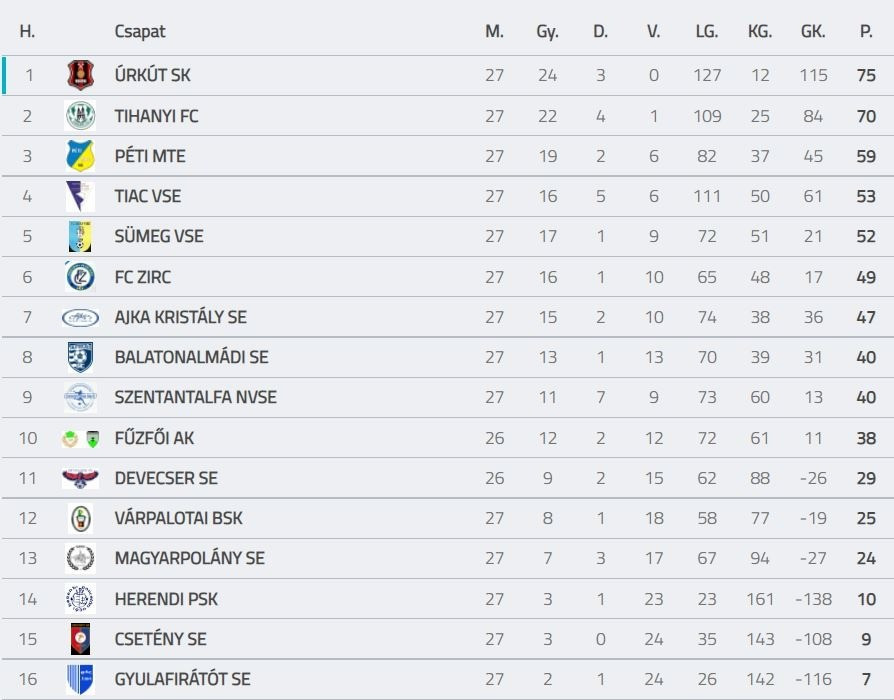
Task: Click the GYULAFIRÁTÓT SE striped crest
Action: tap(80, 679)
